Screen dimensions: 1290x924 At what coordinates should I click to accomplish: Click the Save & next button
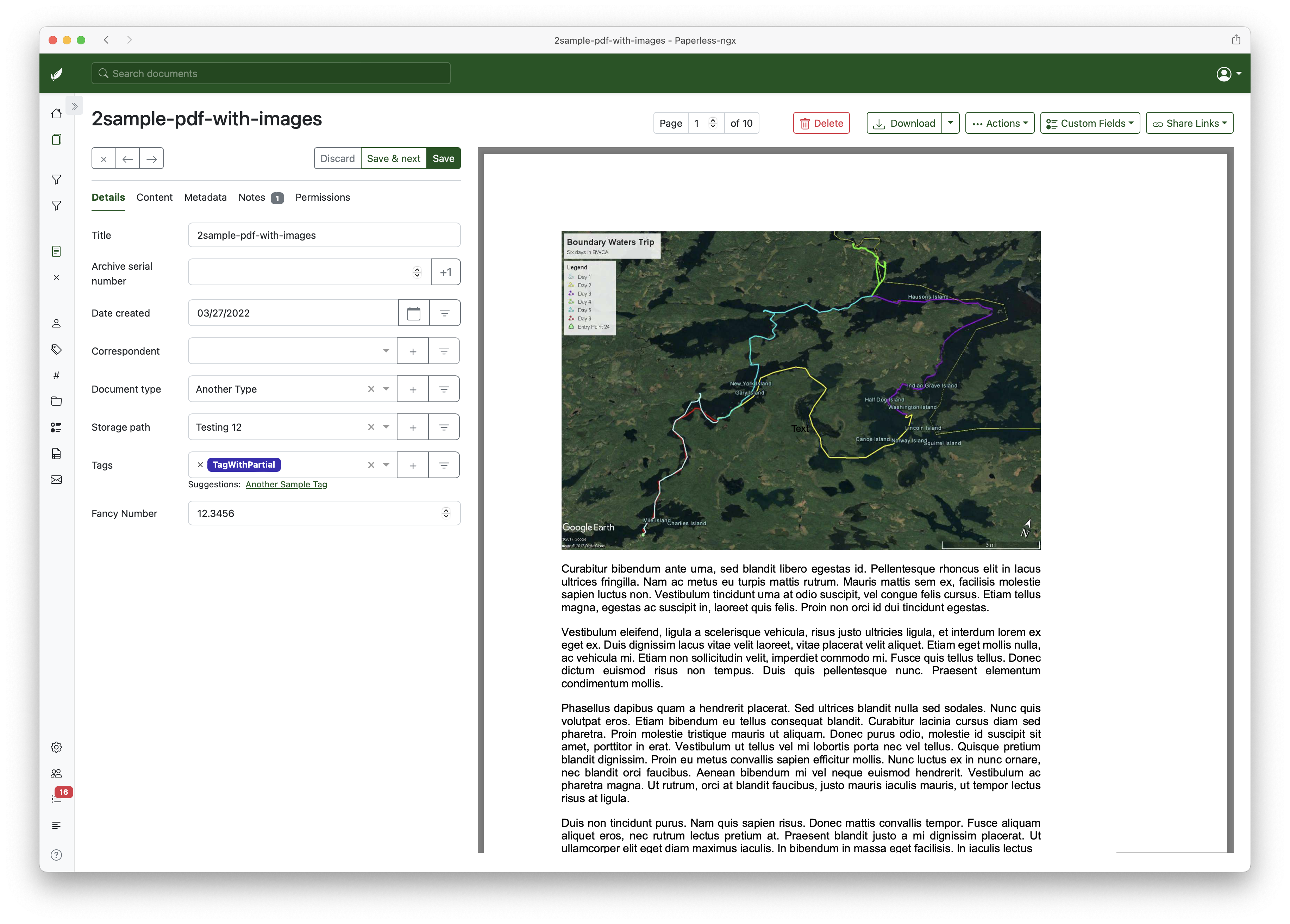click(394, 159)
